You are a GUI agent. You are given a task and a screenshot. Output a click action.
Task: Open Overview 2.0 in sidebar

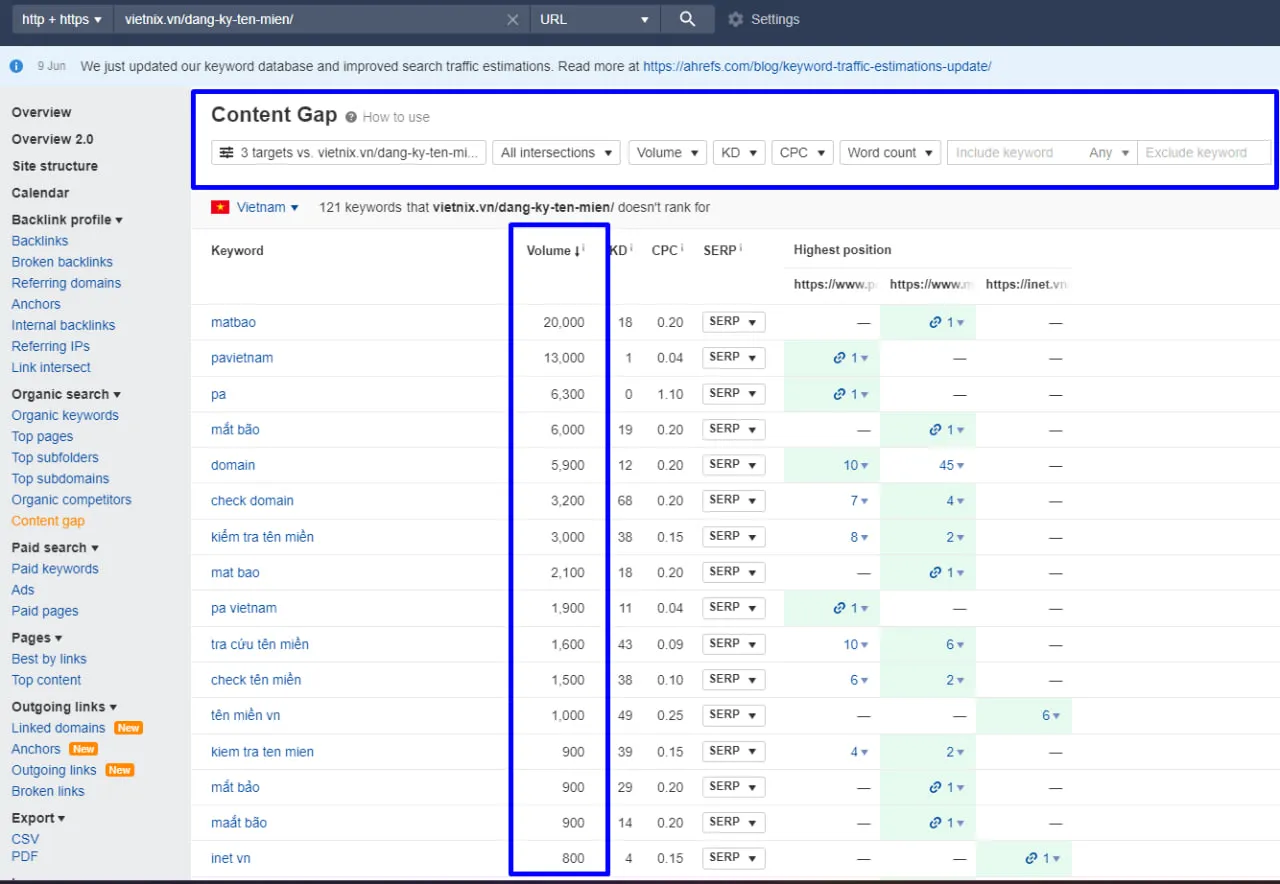[52, 139]
